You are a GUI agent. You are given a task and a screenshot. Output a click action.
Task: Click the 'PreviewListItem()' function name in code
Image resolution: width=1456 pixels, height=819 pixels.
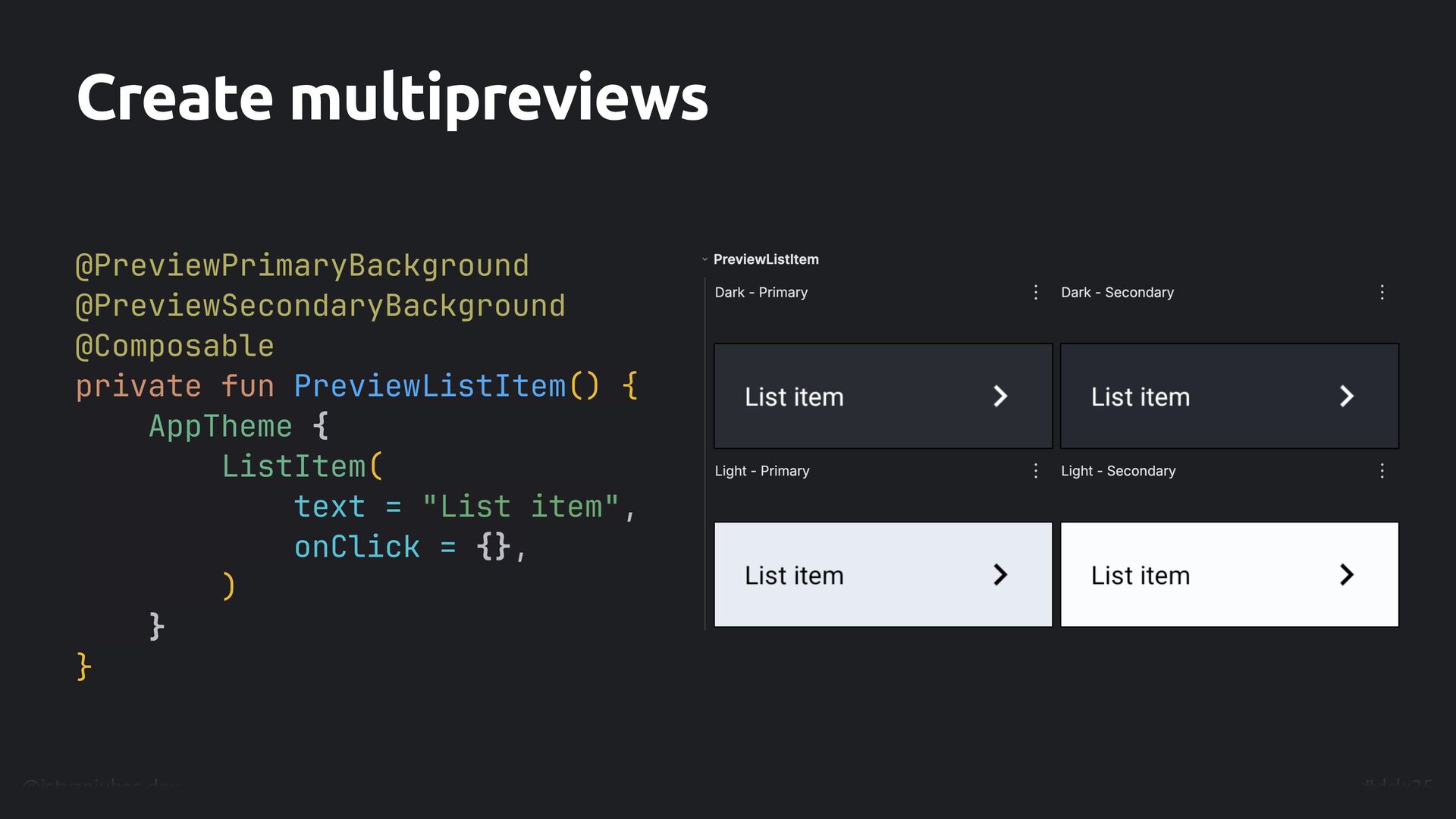tap(447, 387)
